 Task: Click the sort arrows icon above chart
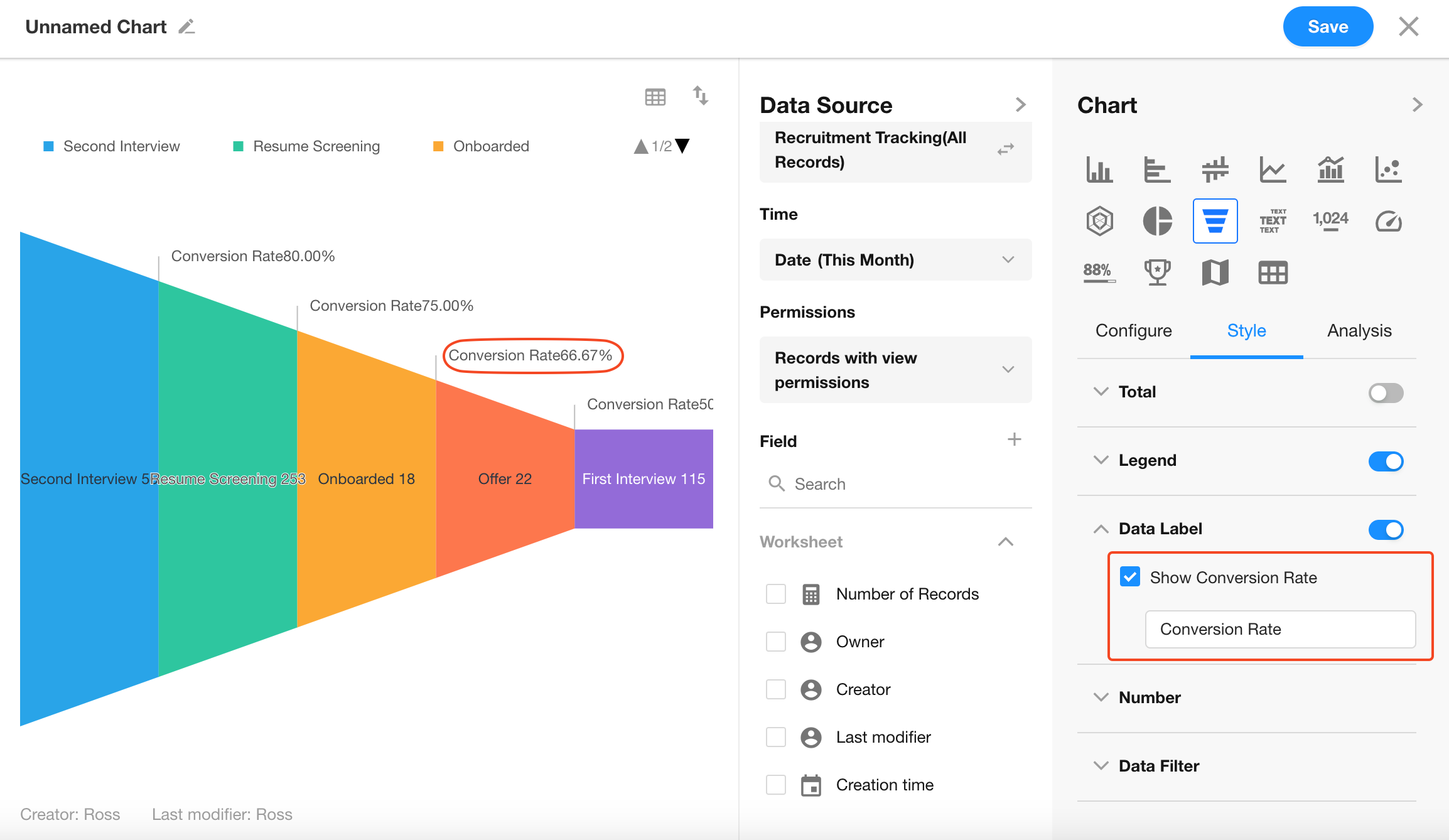pos(700,96)
